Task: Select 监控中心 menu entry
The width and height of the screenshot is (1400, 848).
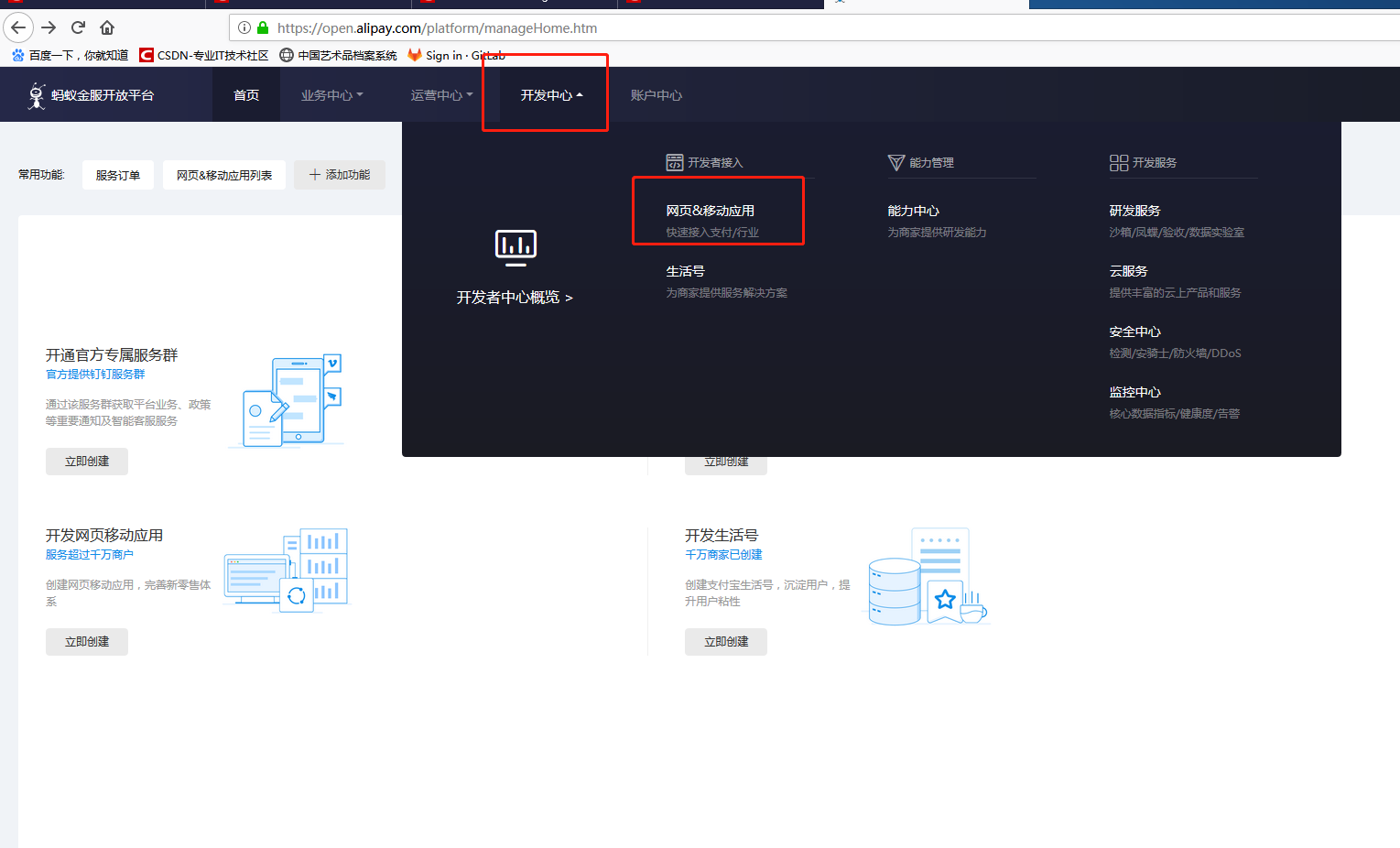Action: tap(1134, 392)
